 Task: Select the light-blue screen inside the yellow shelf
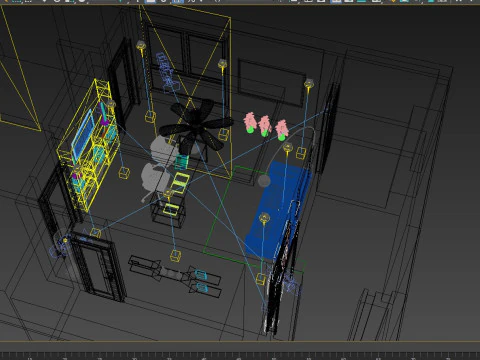point(82,135)
